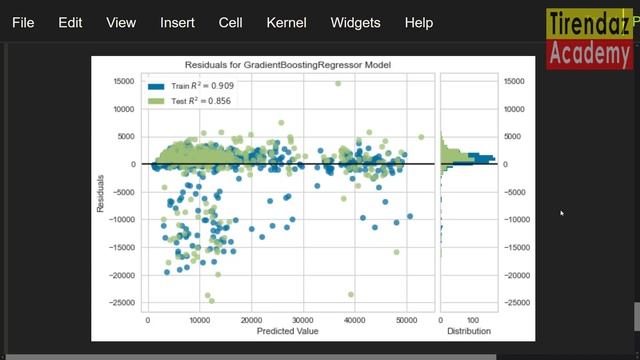Click the green Test R² legend swatch
640x360 pixels.
(x=156, y=101)
